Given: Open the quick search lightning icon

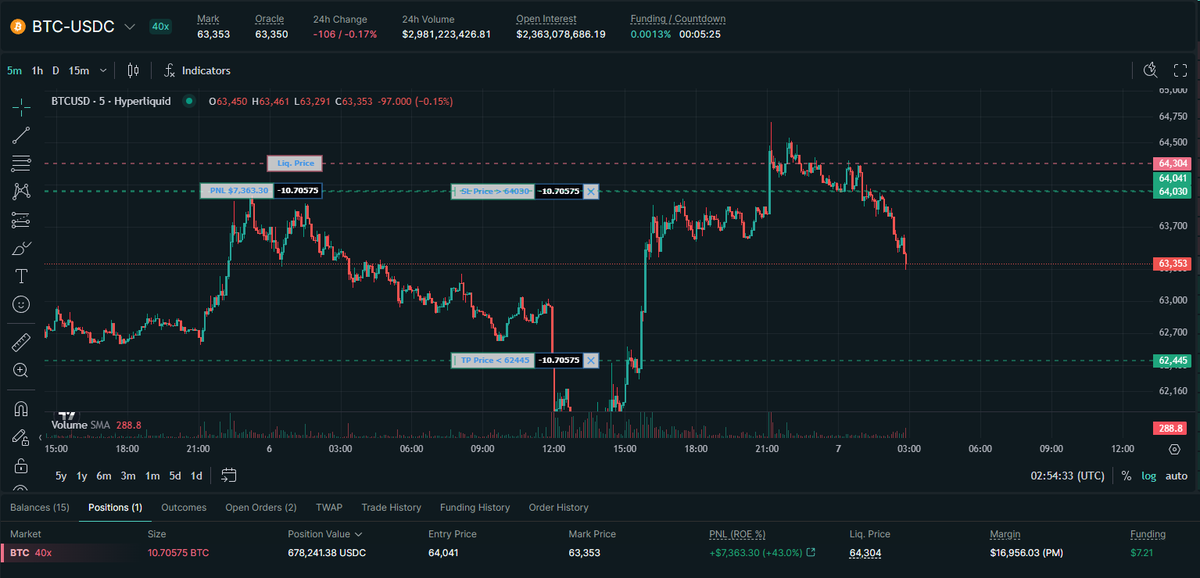Looking at the screenshot, I should click(x=1151, y=70).
